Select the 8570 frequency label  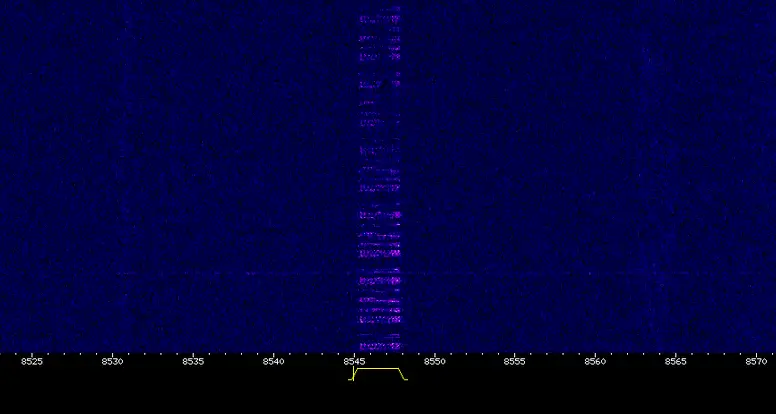coord(756,361)
